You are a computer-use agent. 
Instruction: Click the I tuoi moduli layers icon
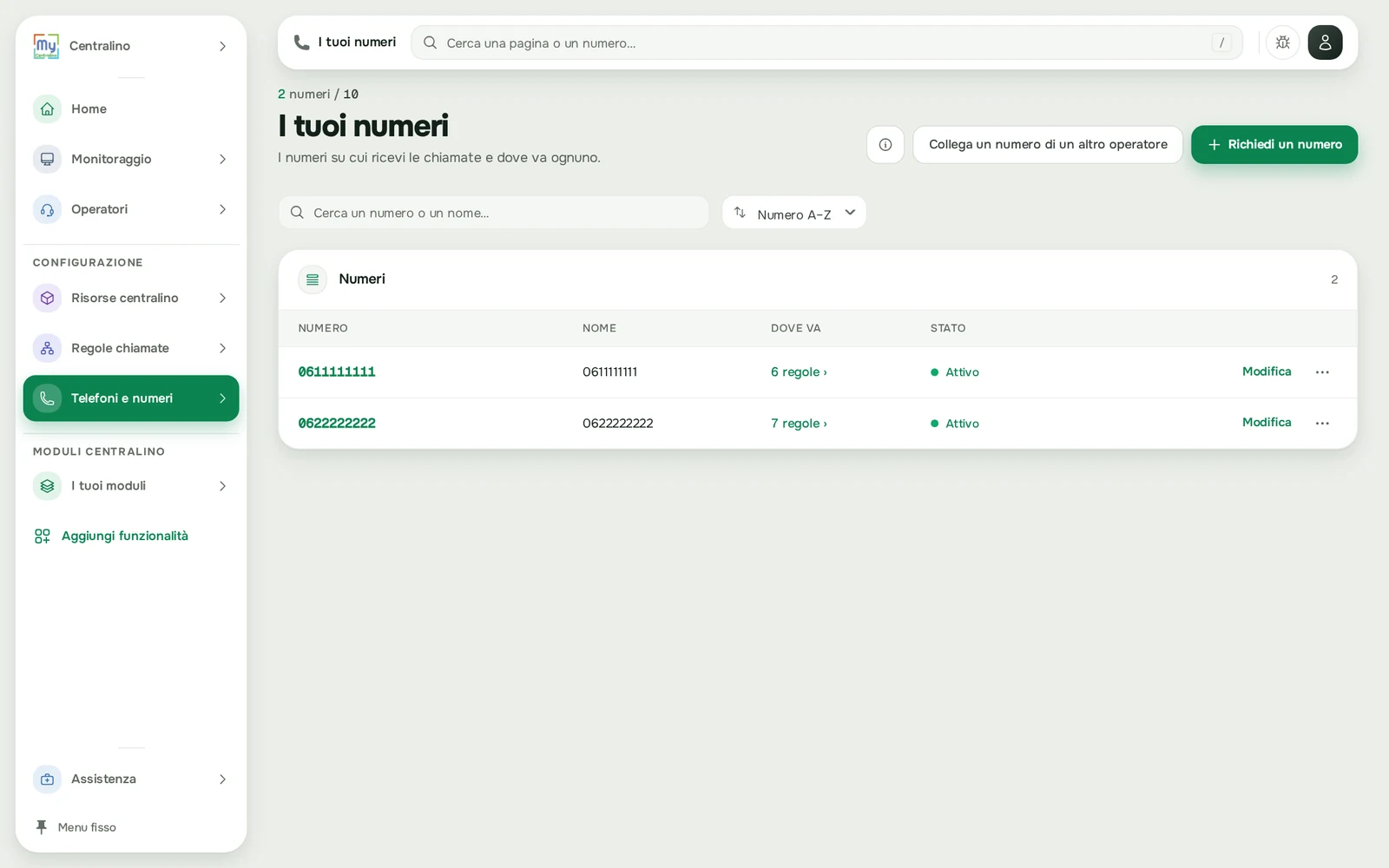pyautogui.click(x=47, y=486)
